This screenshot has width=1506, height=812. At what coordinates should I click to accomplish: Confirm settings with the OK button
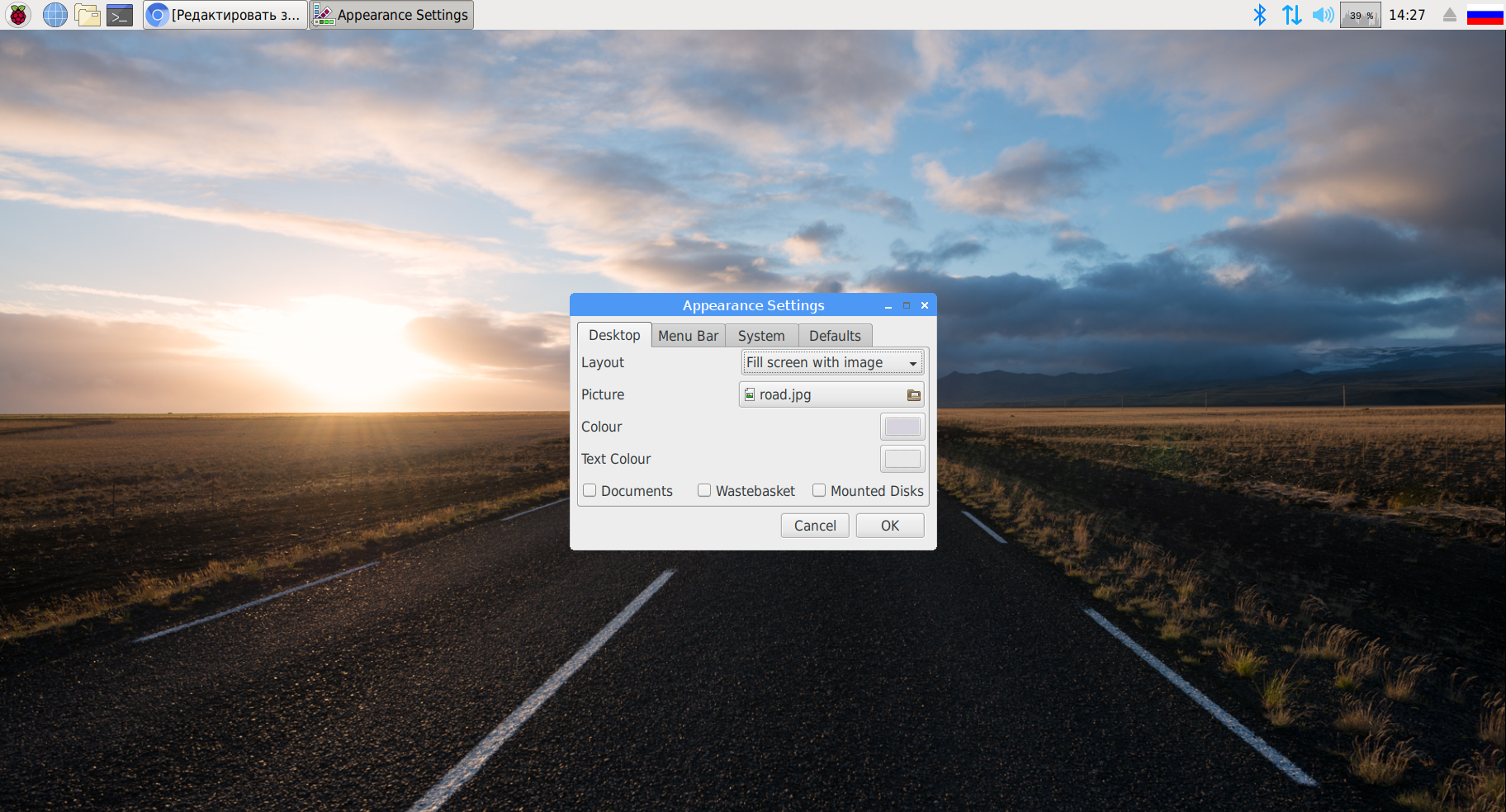(890, 526)
